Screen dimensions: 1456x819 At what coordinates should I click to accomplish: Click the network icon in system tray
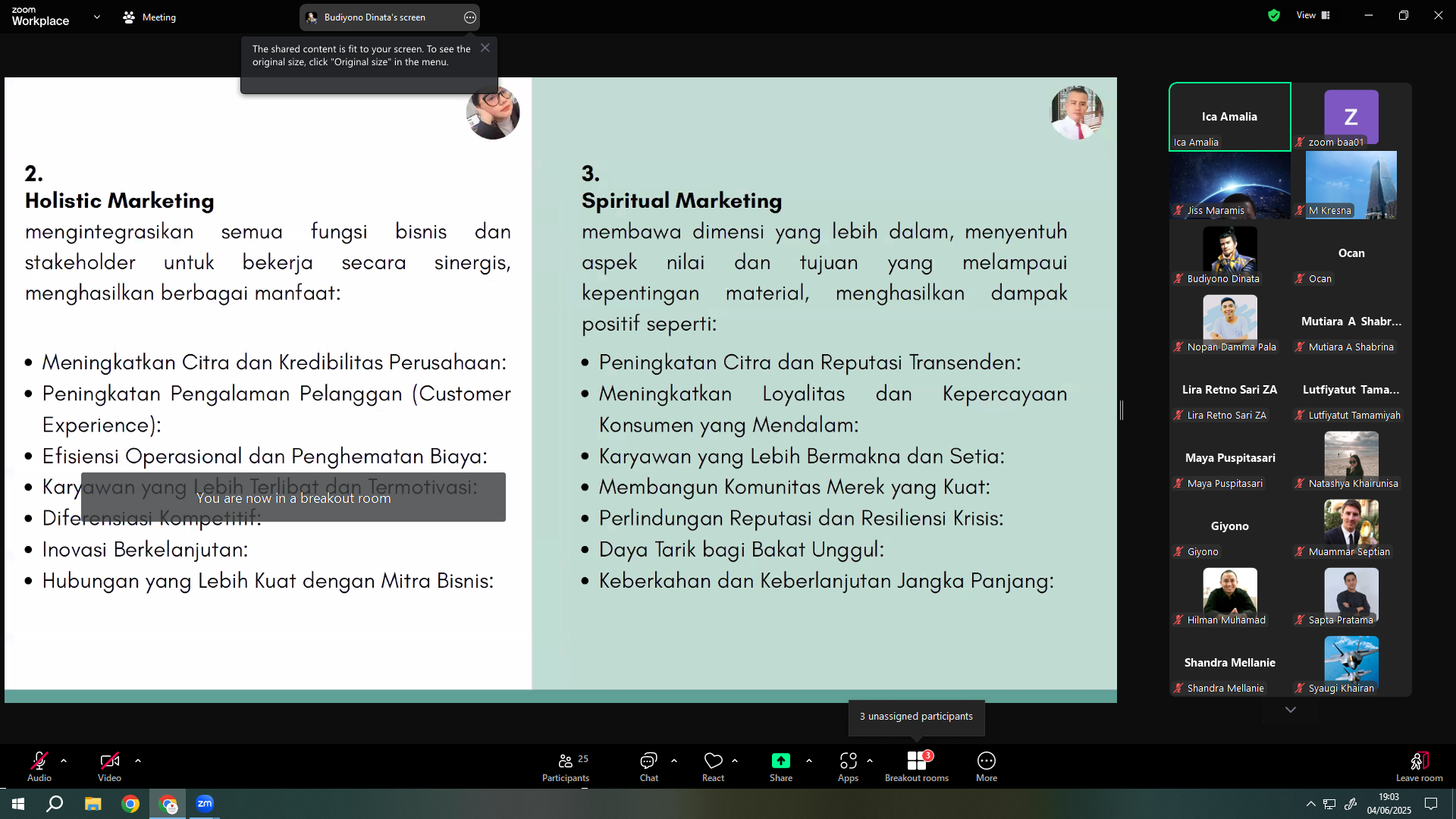pos(1330,804)
